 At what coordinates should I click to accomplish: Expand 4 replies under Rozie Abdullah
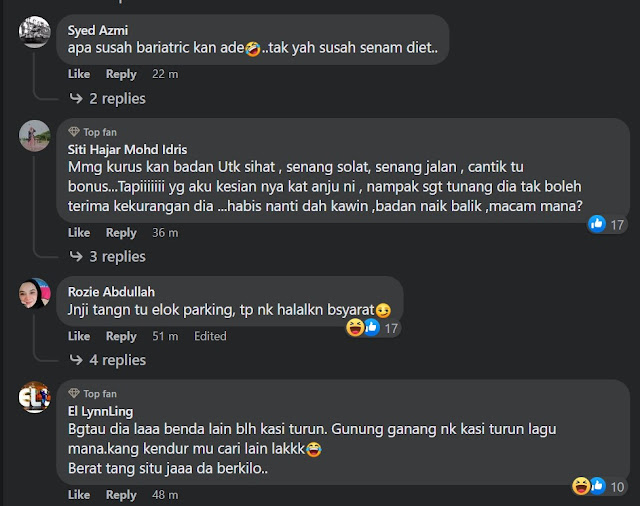pyautogui.click(x=108, y=360)
